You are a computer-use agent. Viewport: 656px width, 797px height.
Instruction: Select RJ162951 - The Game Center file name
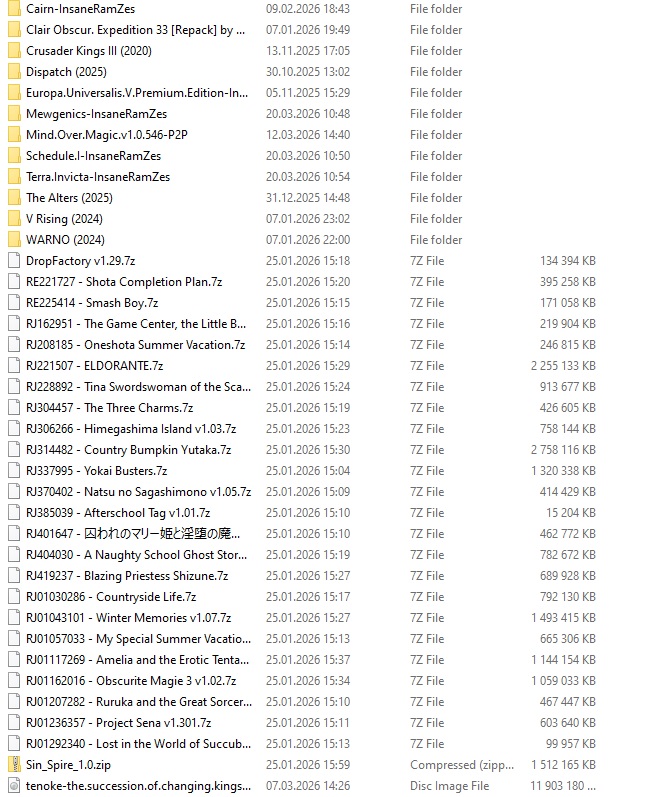tap(136, 324)
